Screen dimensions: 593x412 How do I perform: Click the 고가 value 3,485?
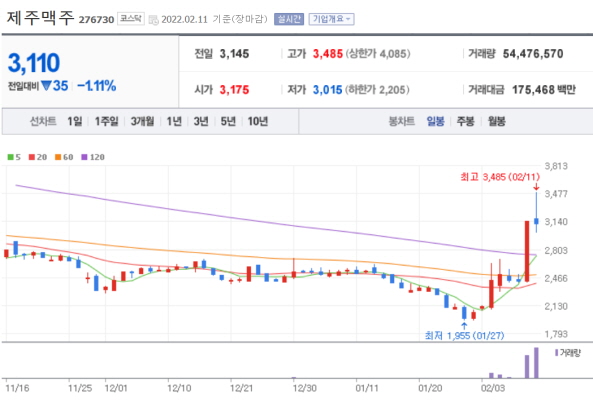click(328, 54)
